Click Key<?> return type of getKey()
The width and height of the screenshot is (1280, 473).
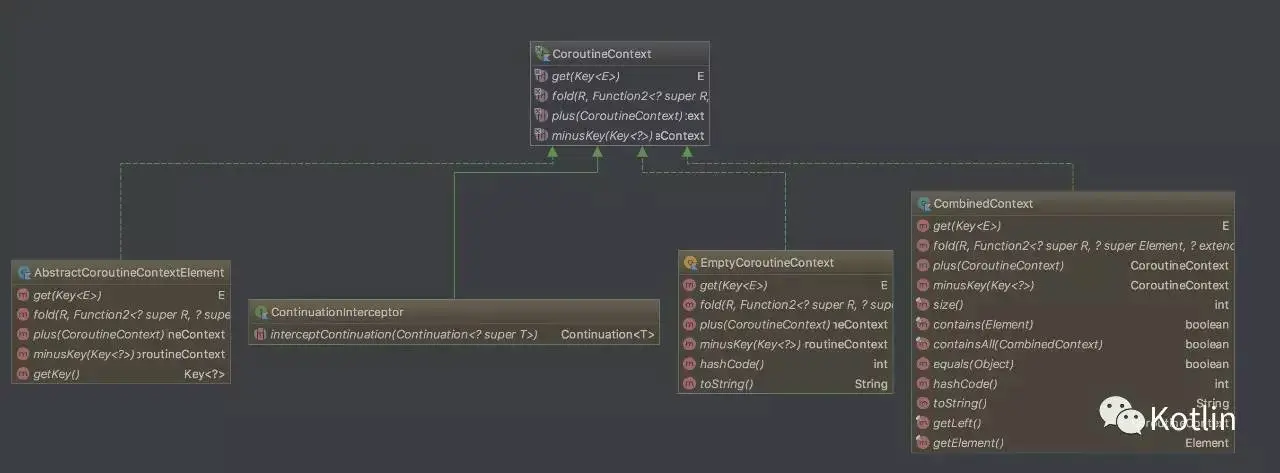205,374
